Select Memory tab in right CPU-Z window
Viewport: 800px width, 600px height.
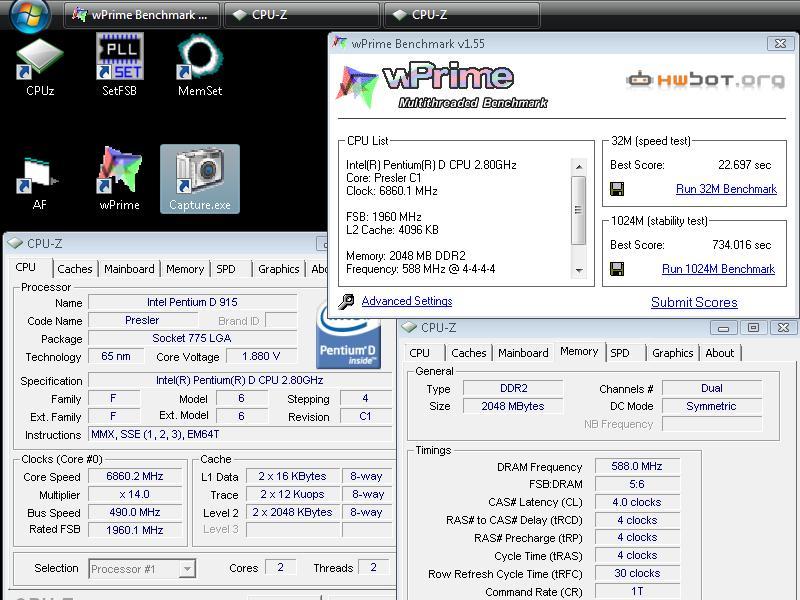tap(579, 352)
